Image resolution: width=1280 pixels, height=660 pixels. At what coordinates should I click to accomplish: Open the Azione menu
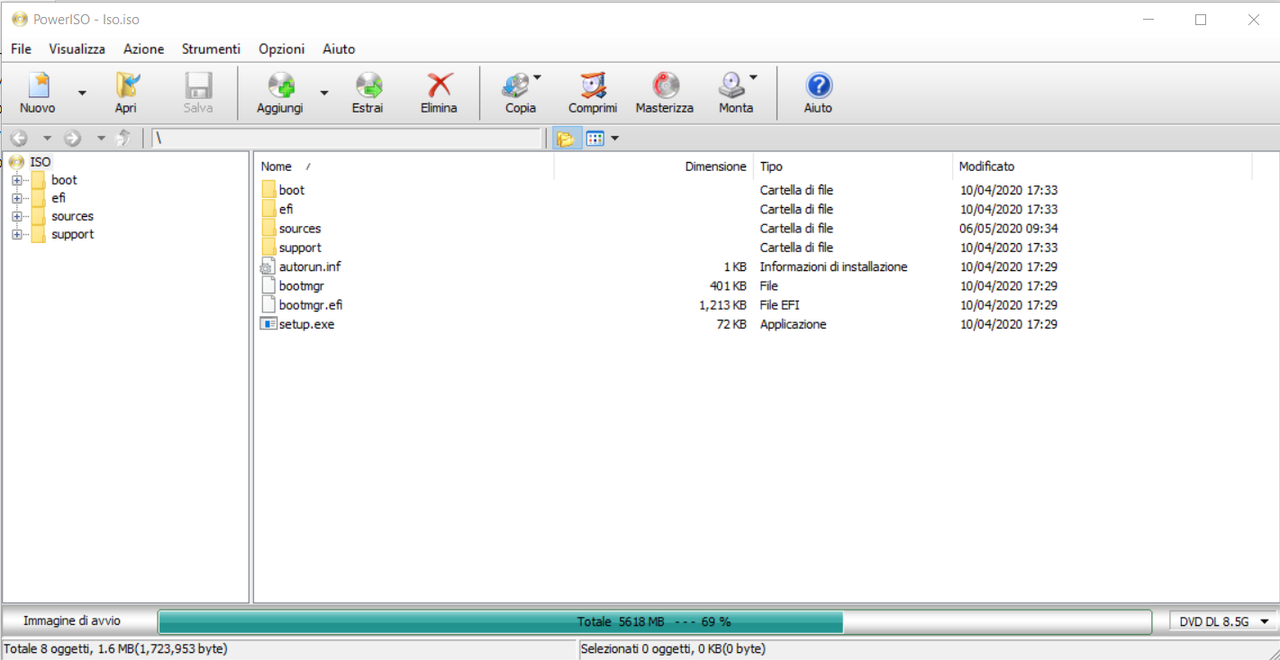click(x=144, y=48)
